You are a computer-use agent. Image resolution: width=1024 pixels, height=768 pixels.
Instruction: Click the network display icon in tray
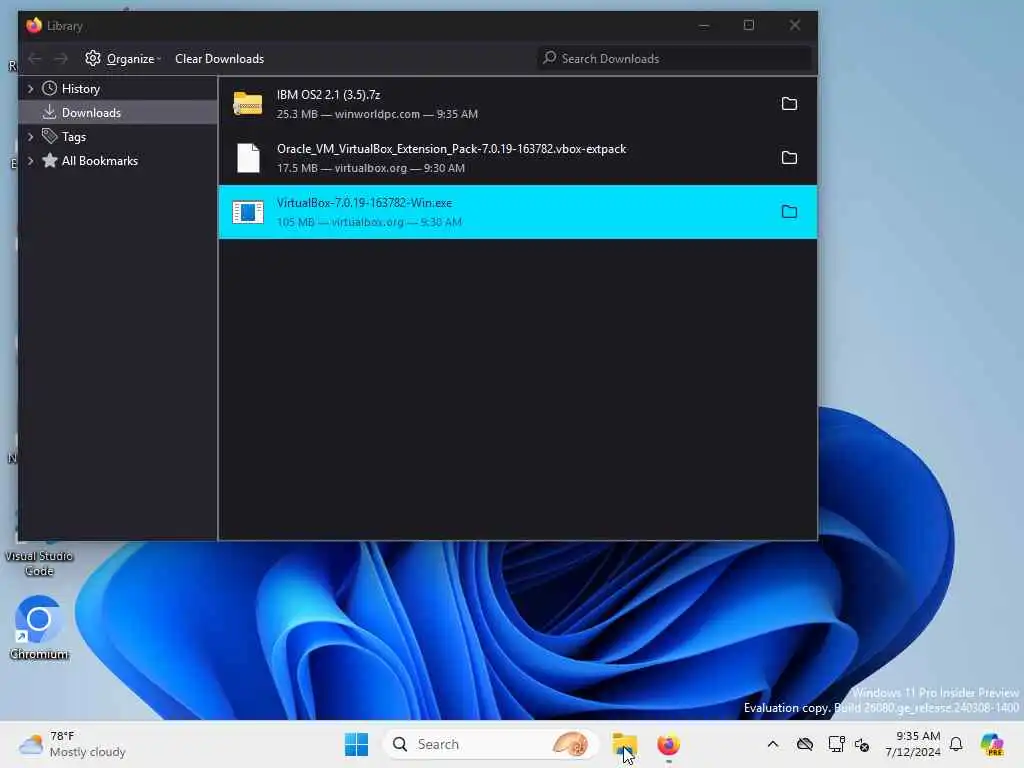click(836, 744)
